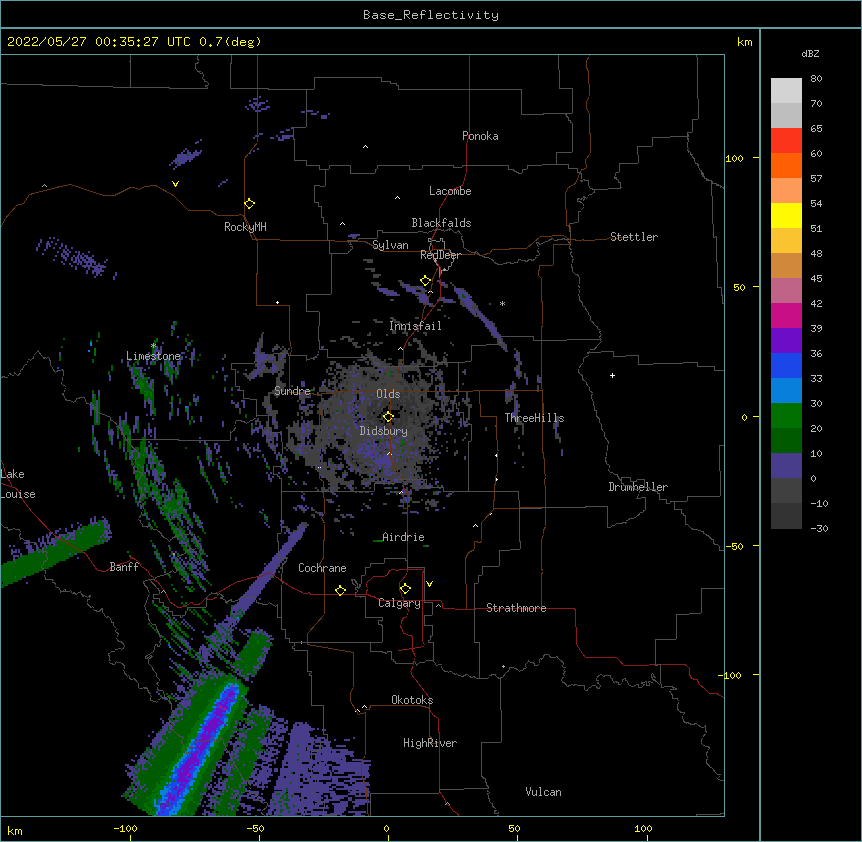Pick the blue 36-33 dBZ legend swatch
This screenshot has width=862, height=842.
point(786,365)
